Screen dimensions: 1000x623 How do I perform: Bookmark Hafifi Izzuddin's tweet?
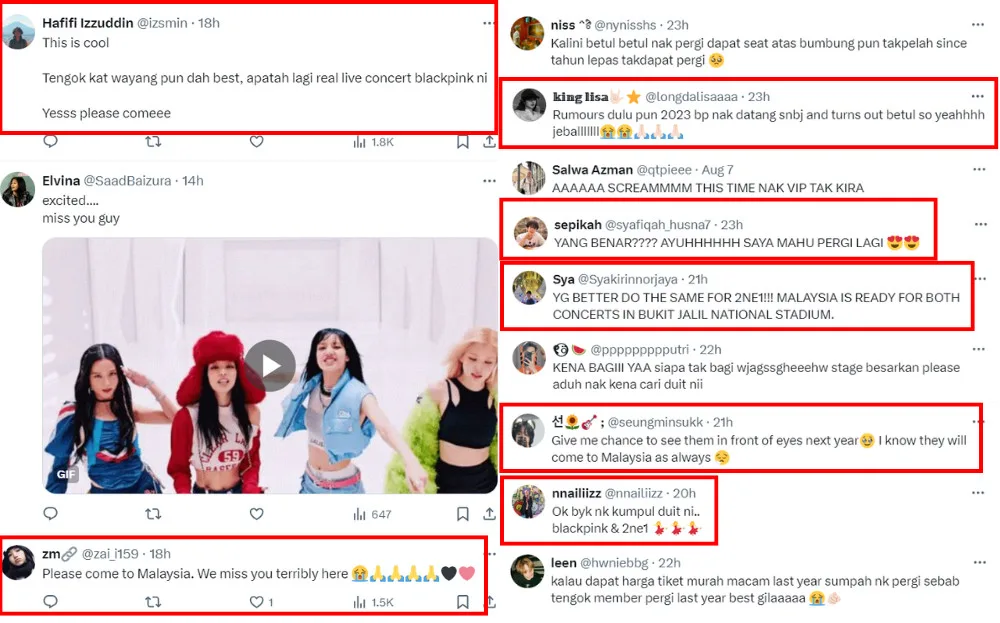(x=463, y=142)
